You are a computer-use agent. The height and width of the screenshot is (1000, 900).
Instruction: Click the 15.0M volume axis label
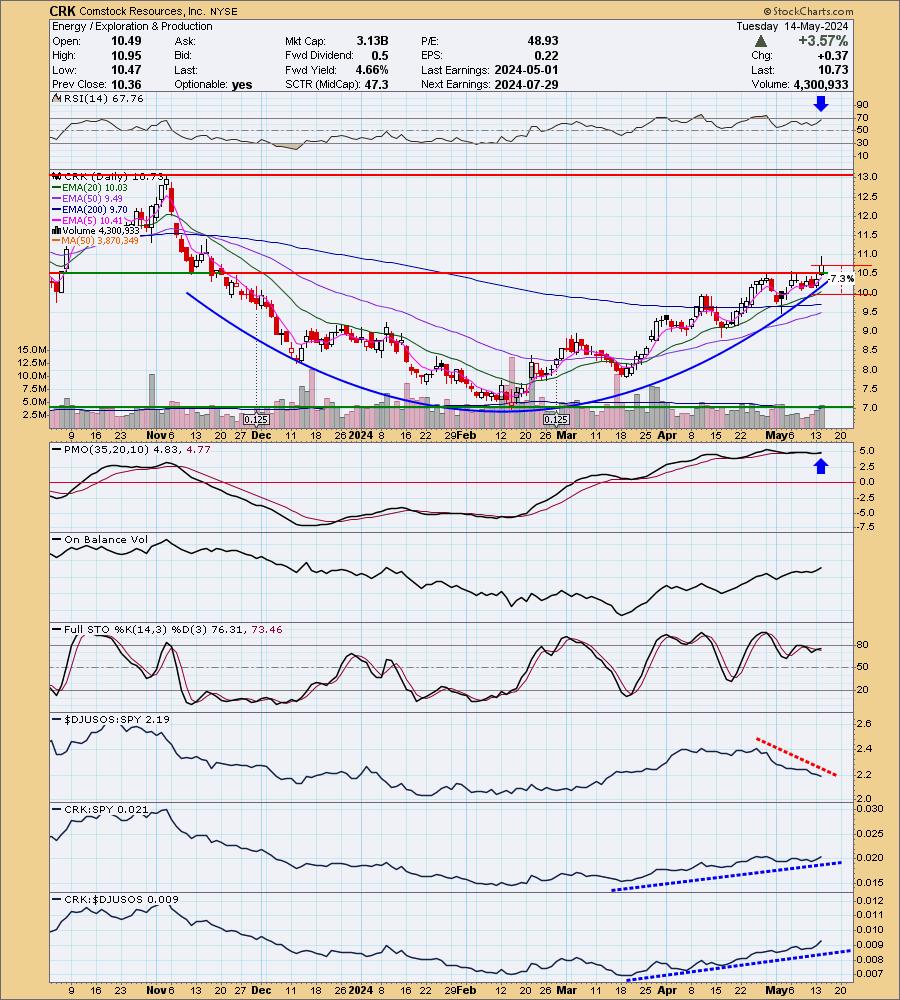[x=32, y=349]
